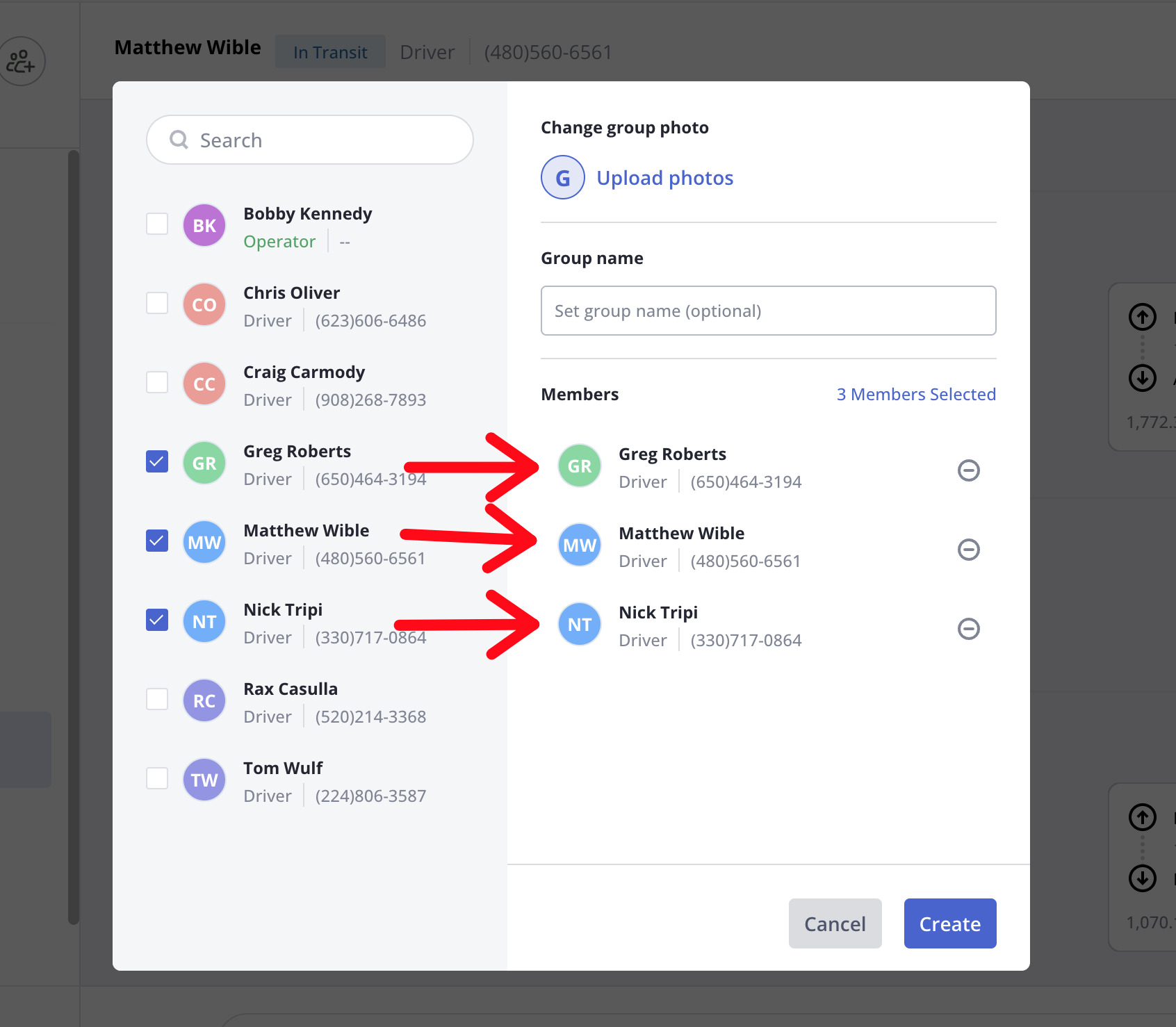The image size is (1176, 1027).
Task: Click the Create button
Action: (x=950, y=923)
